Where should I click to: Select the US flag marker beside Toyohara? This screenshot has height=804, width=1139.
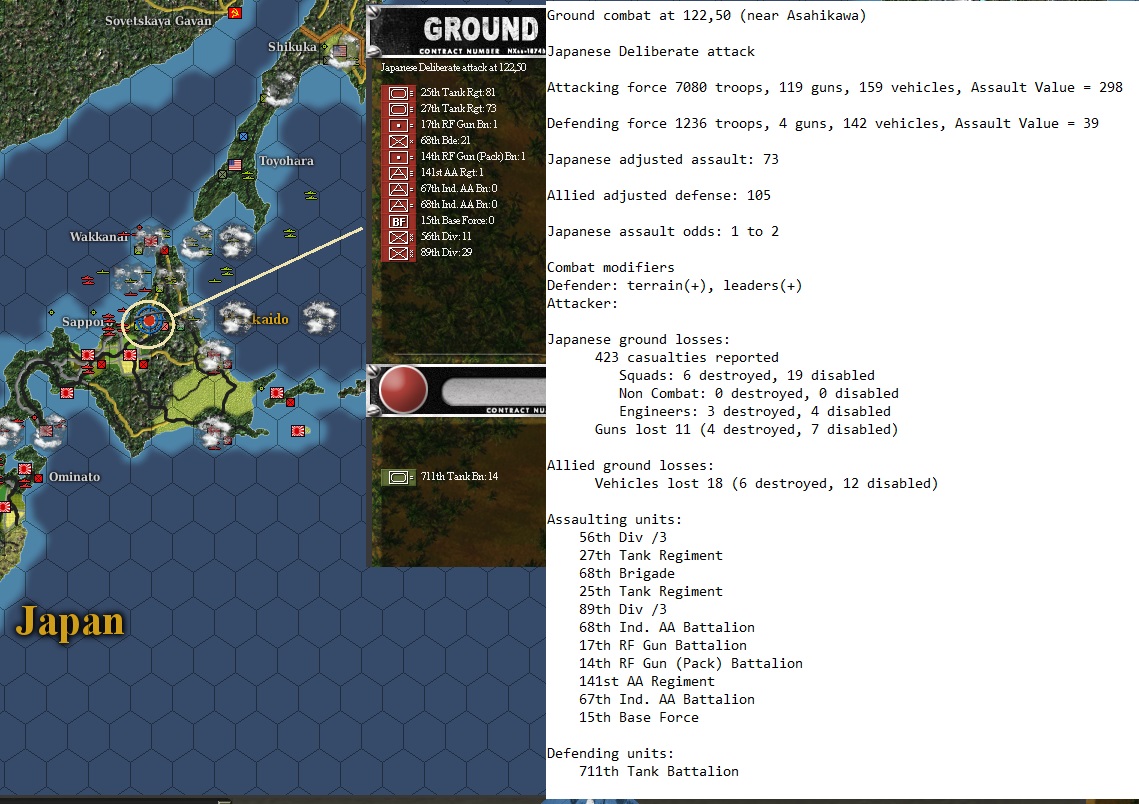coord(235,165)
